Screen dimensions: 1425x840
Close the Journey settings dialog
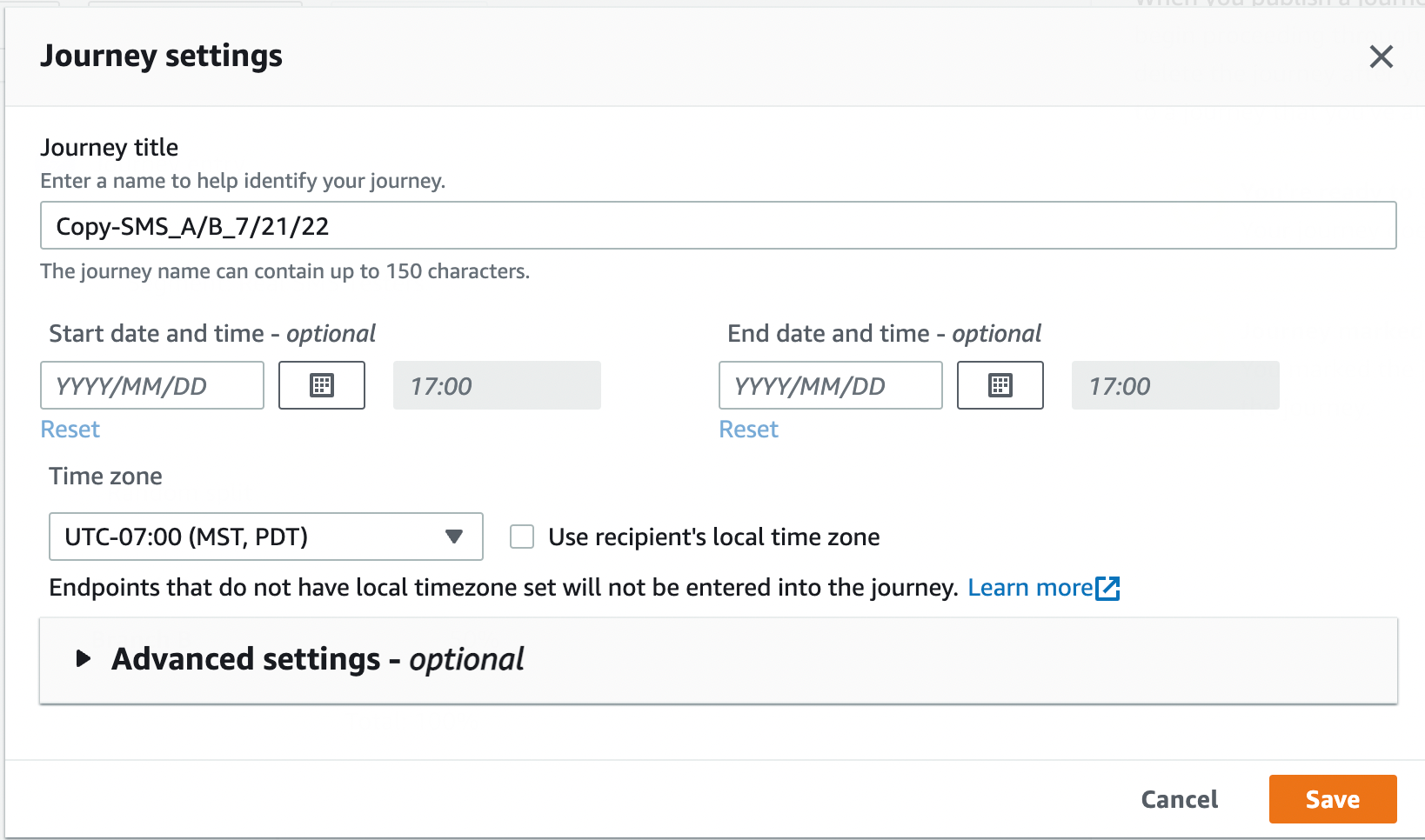coord(1381,57)
